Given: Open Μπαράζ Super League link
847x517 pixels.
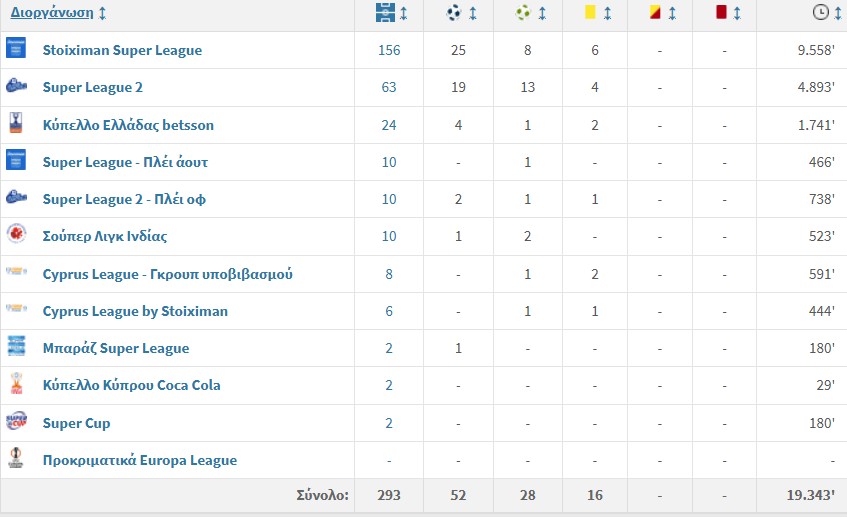Looking at the screenshot, I should (x=116, y=348).
